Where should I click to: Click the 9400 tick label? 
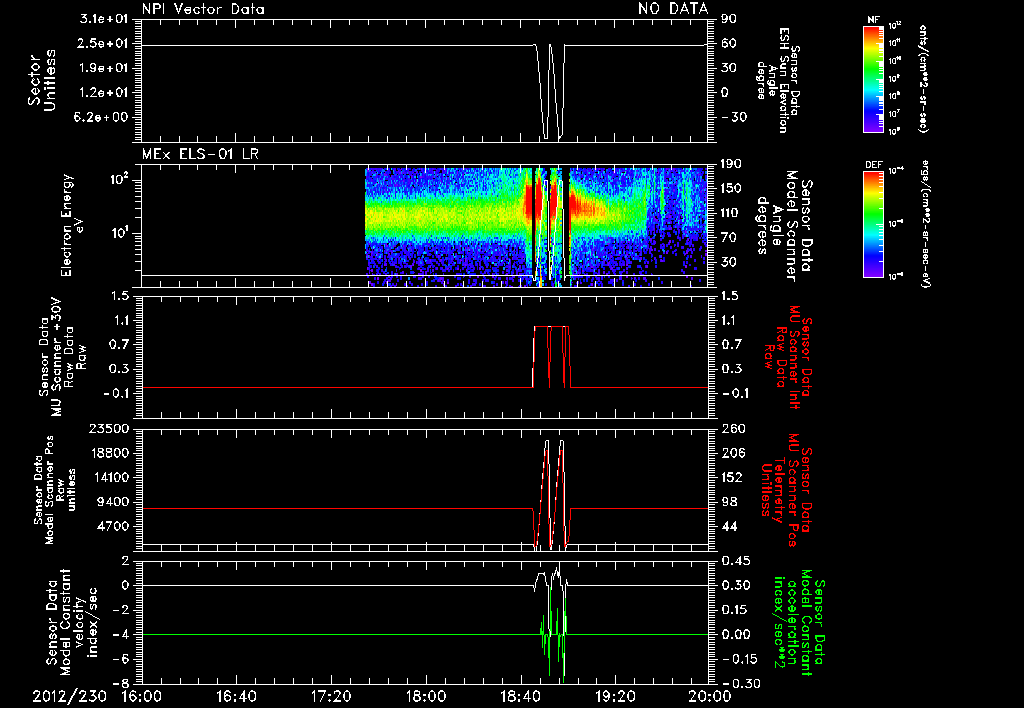pyautogui.click(x=114, y=502)
